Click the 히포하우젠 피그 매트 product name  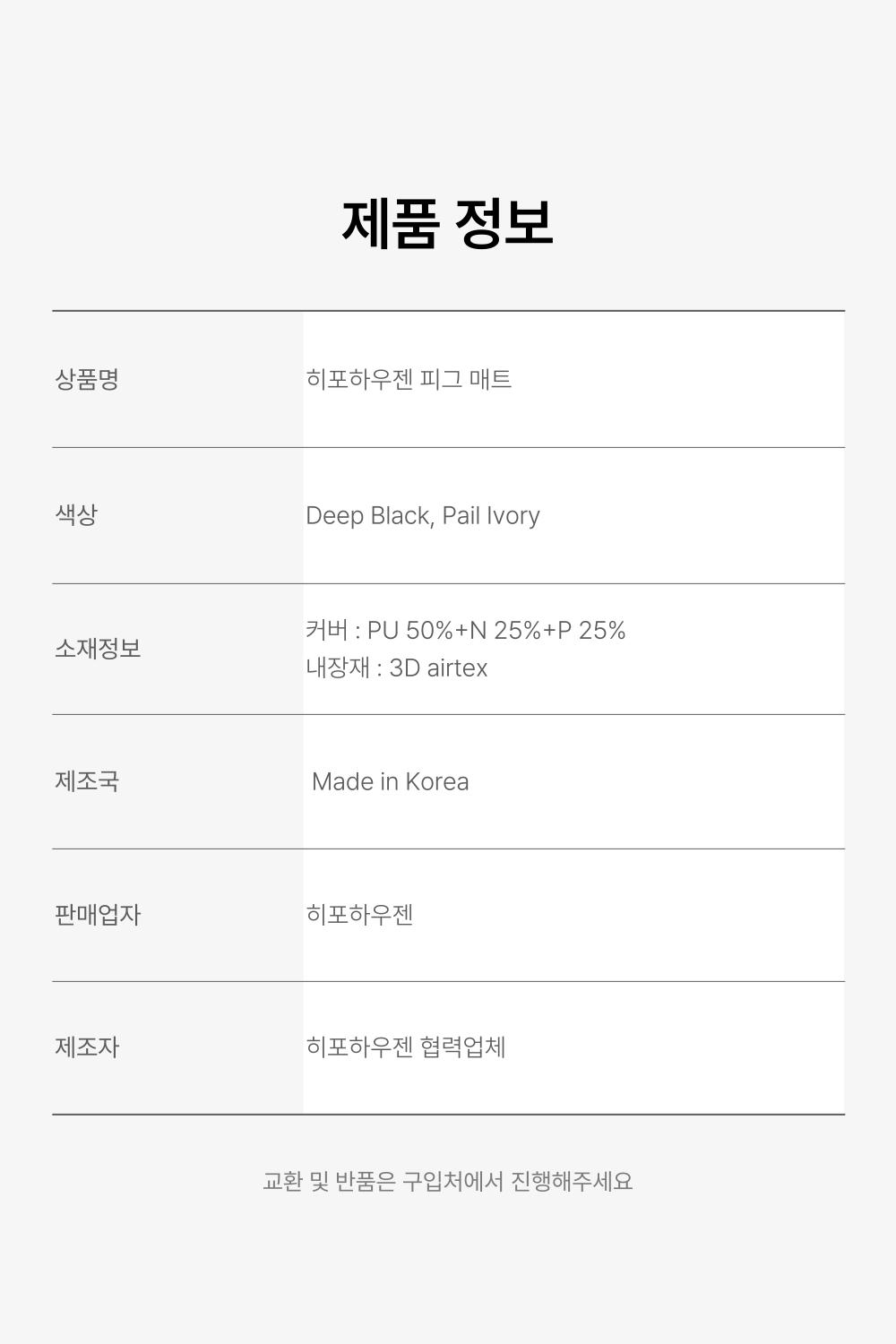[409, 379]
